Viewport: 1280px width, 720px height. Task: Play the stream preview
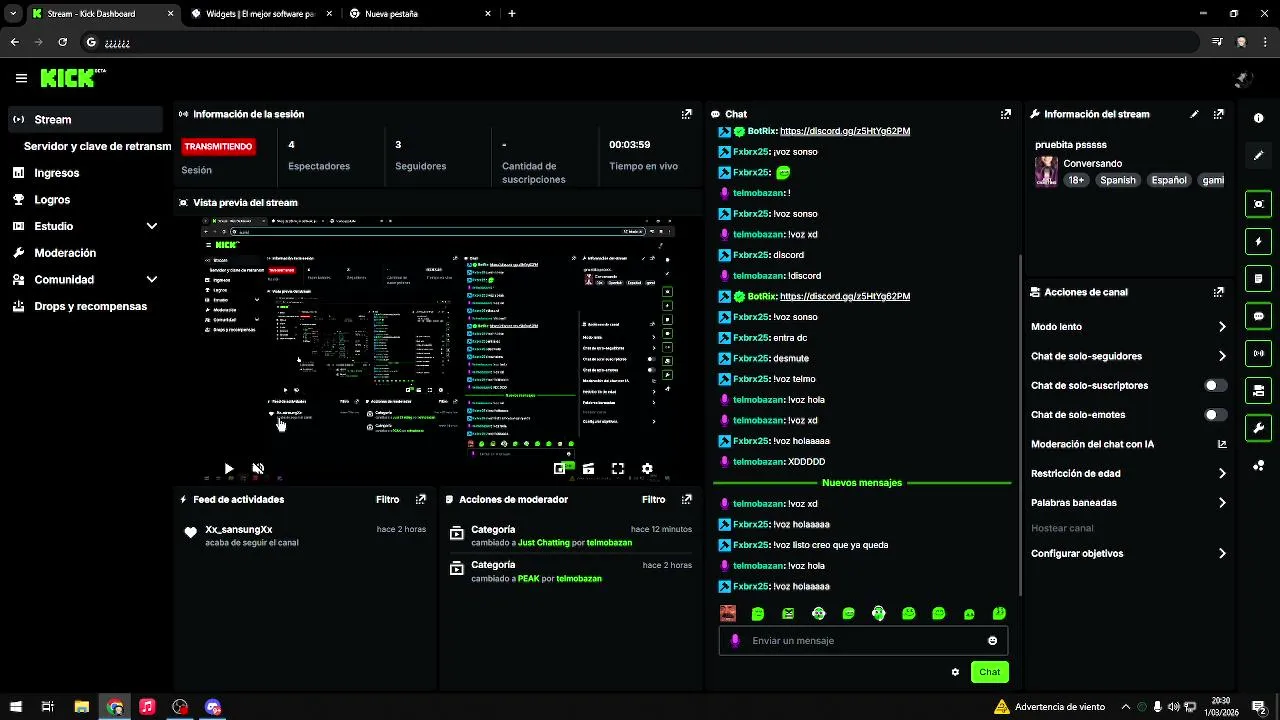[229, 468]
